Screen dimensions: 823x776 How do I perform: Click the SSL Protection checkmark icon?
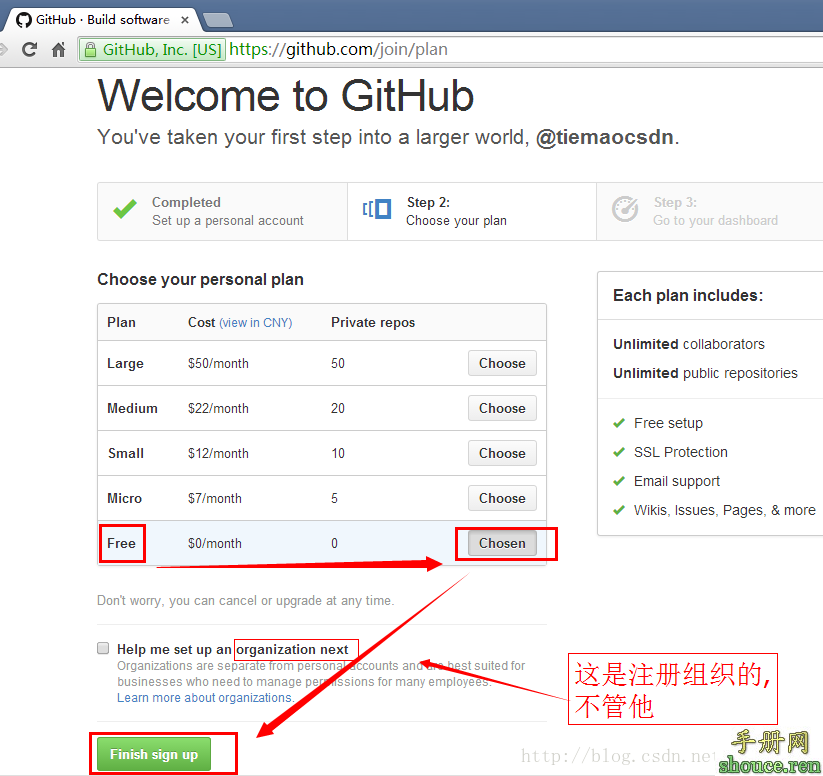(x=619, y=452)
